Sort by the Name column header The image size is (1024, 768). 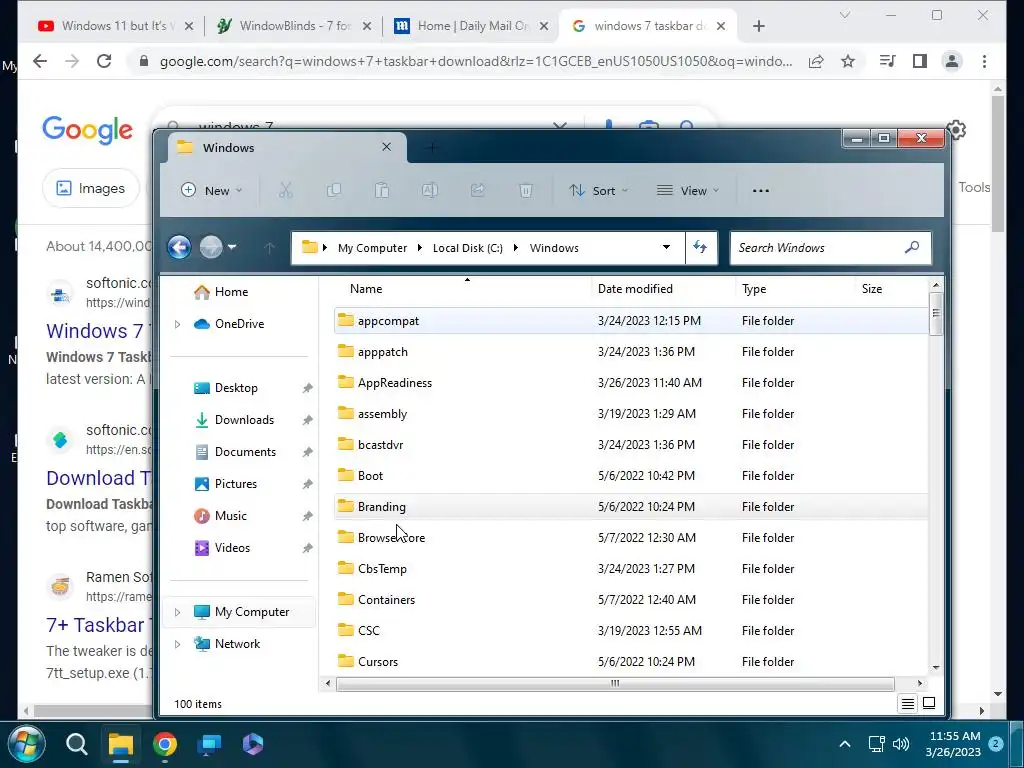[366, 289]
